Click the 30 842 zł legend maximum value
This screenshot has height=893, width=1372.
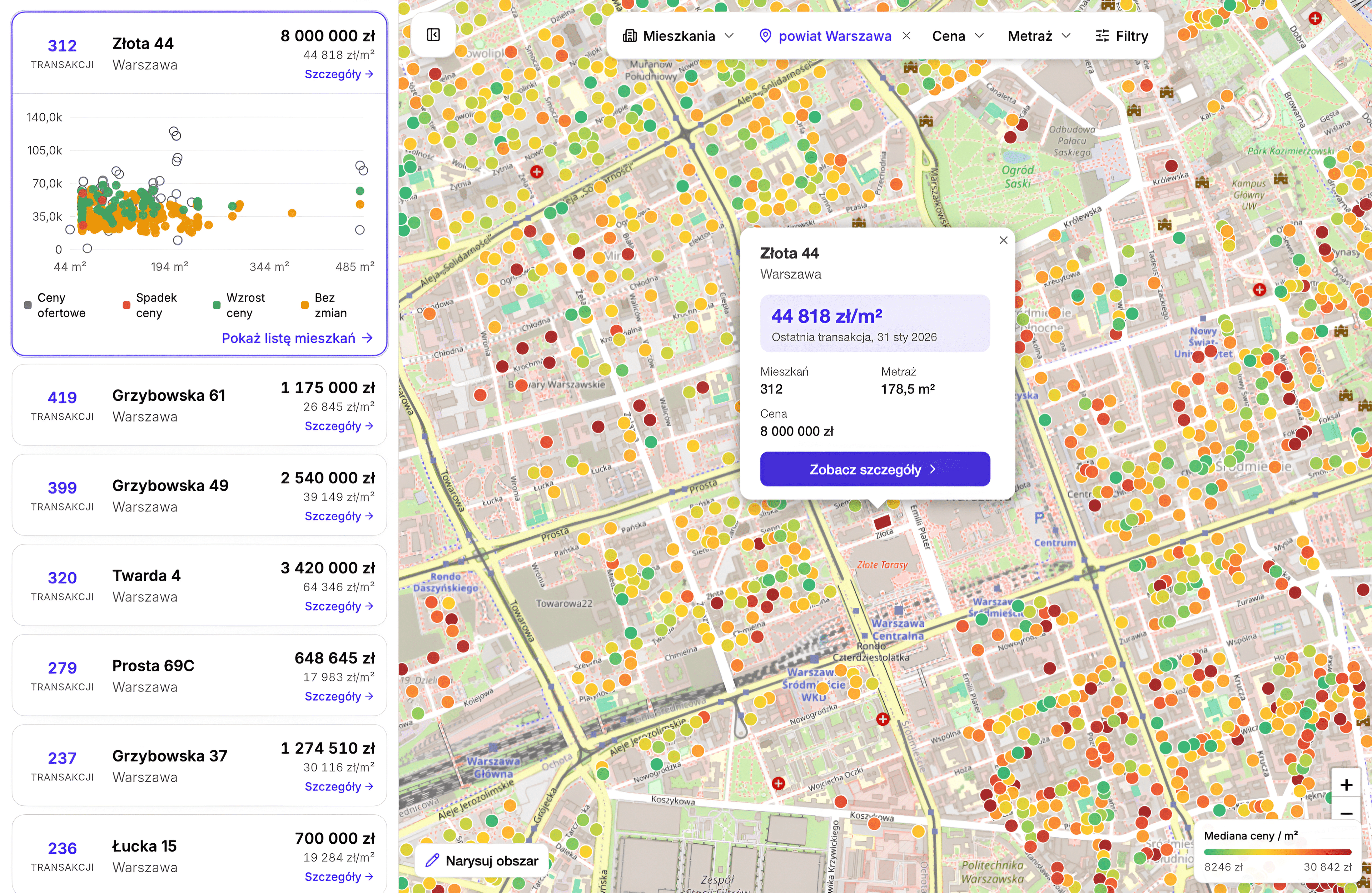(x=1328, y=867)
